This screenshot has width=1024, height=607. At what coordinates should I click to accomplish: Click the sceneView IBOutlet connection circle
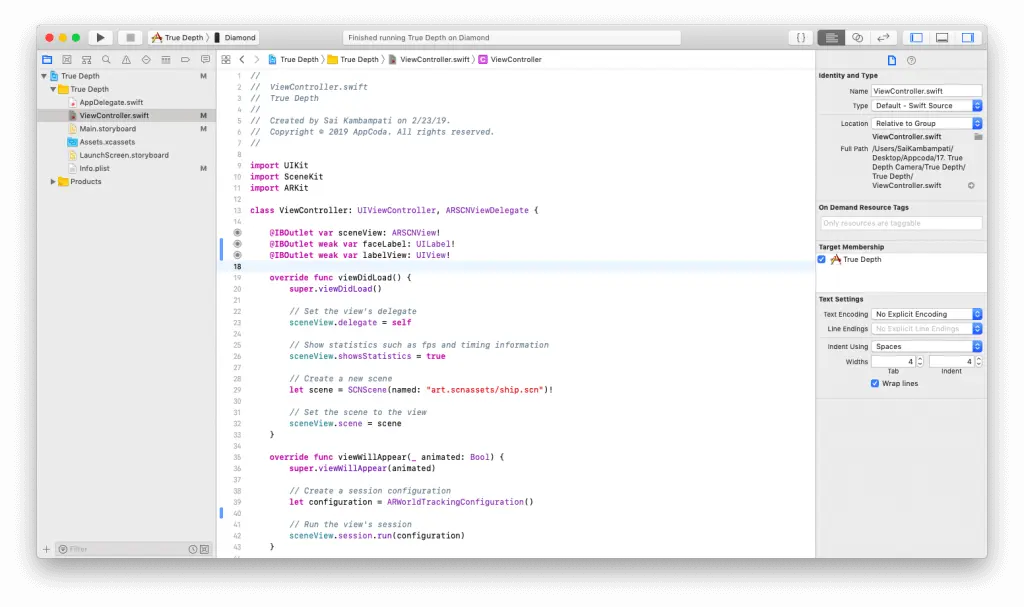point(238,233)
